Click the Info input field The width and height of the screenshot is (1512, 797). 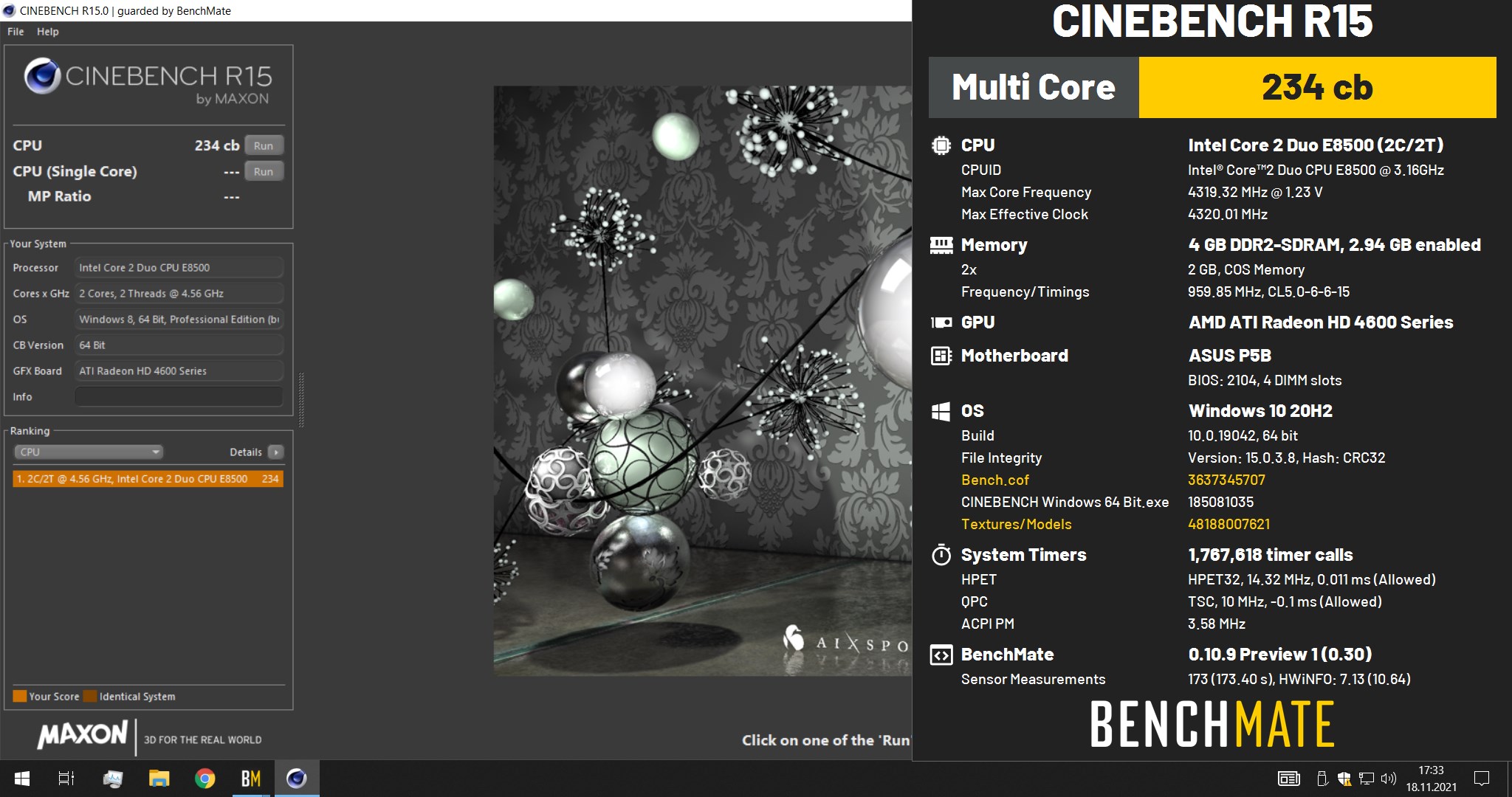point(179,397)
